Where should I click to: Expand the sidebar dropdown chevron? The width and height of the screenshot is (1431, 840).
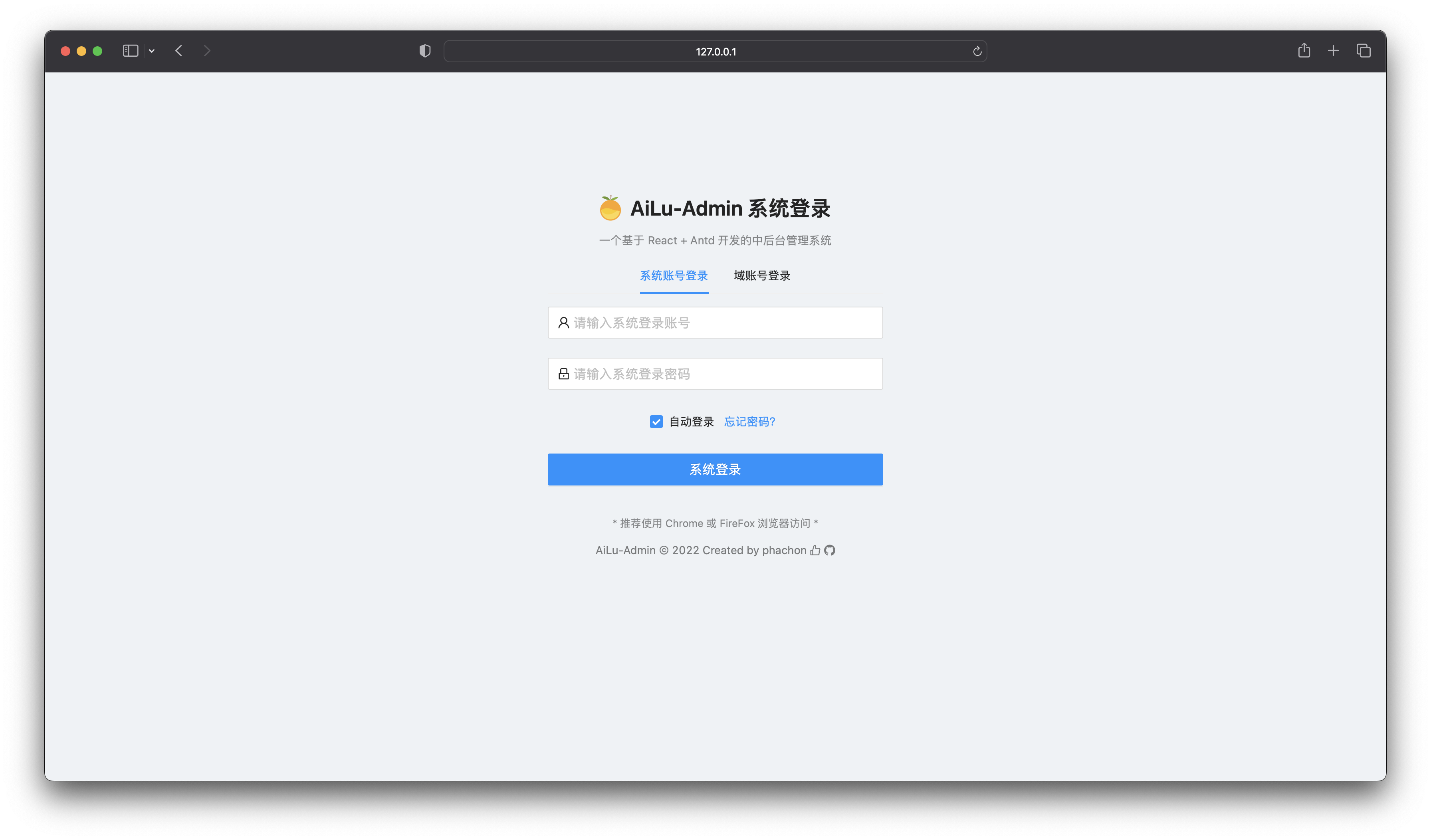152,51
